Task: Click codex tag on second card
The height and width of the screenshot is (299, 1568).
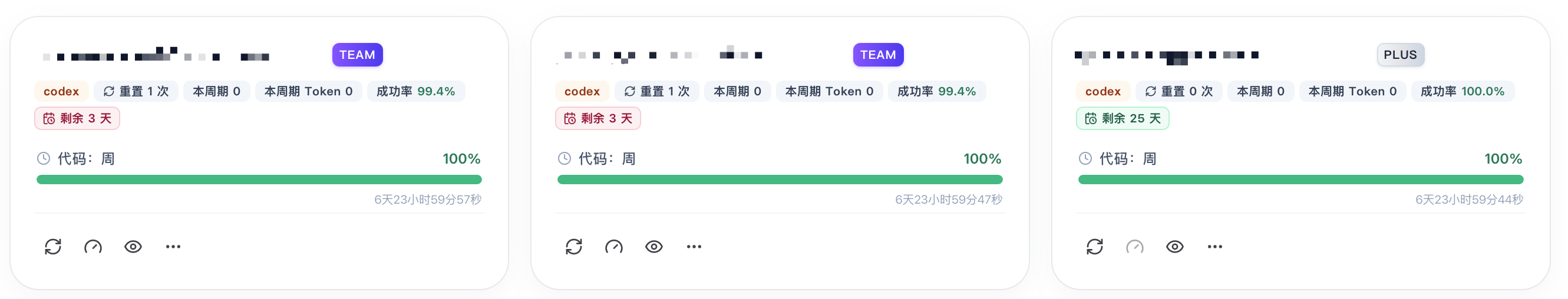Action: (582, 91)
